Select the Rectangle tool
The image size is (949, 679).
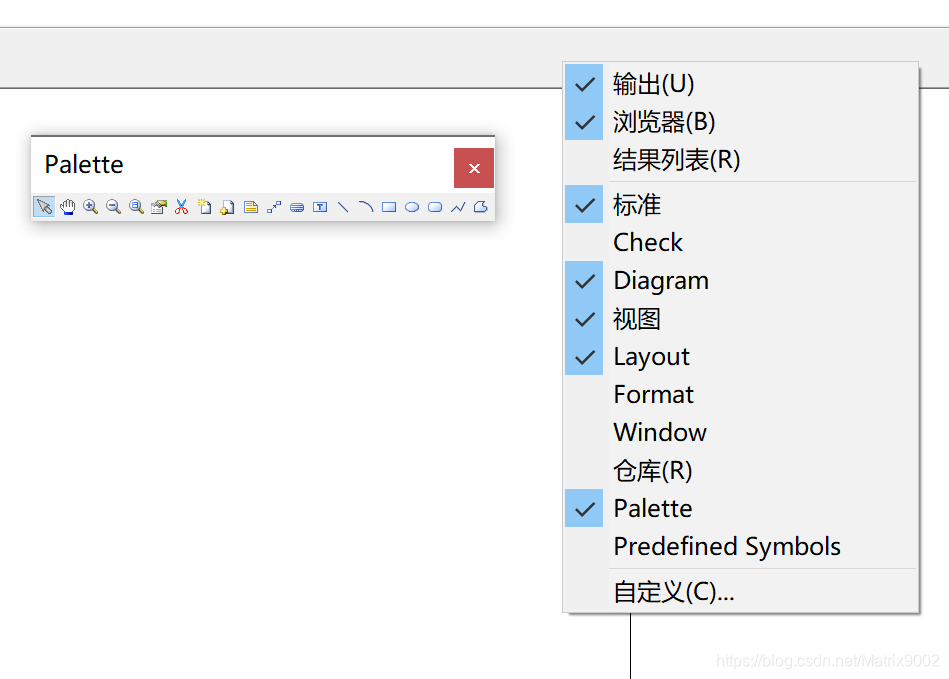coord(389,207)
